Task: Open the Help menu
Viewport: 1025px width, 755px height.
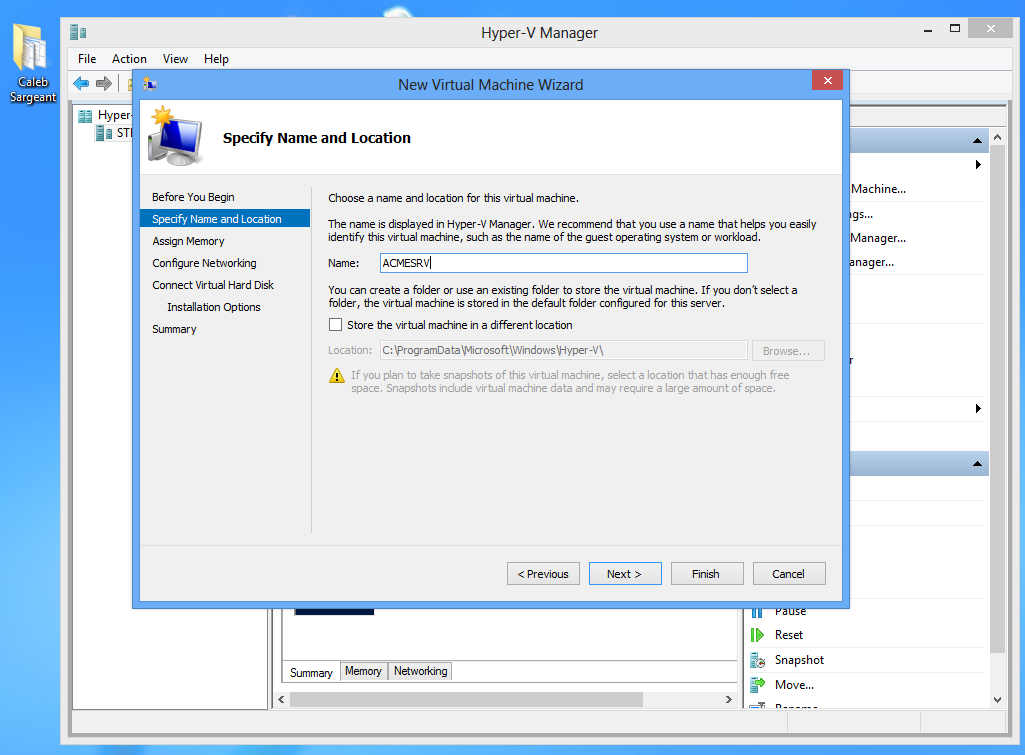Action: pyautogui.click(x=216, y=59)
